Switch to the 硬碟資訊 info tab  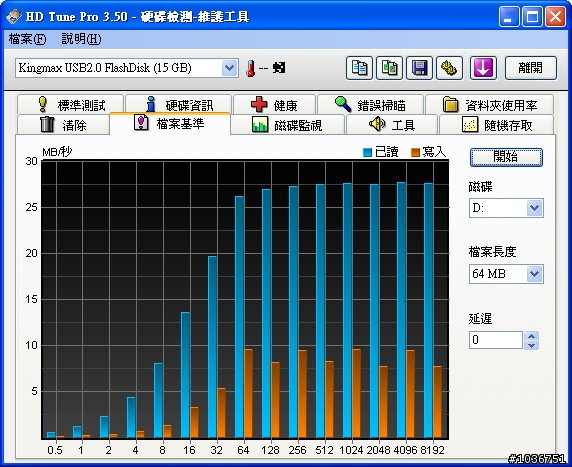(x=178, y=105)
